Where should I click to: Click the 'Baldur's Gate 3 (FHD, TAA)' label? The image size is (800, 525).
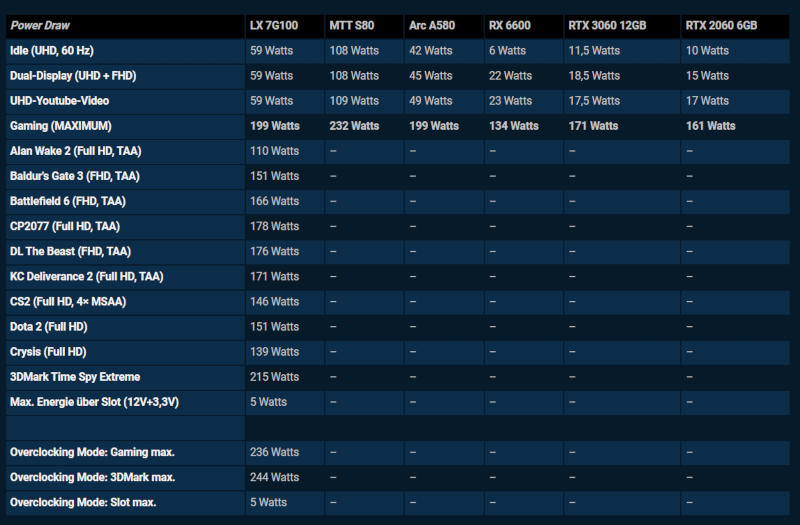click(74, 176)
